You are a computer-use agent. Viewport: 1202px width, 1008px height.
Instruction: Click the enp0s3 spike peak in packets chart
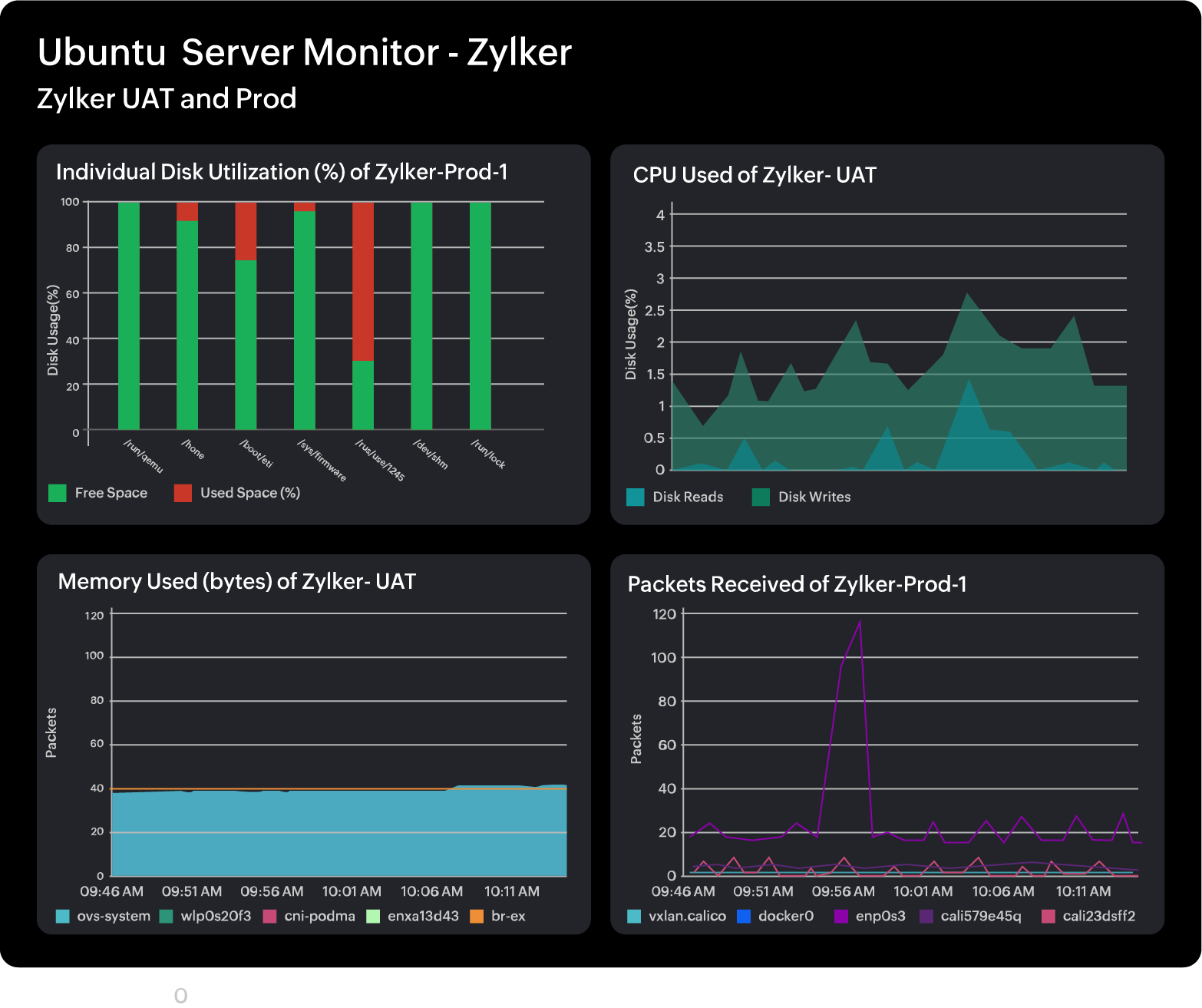(860, 621)
